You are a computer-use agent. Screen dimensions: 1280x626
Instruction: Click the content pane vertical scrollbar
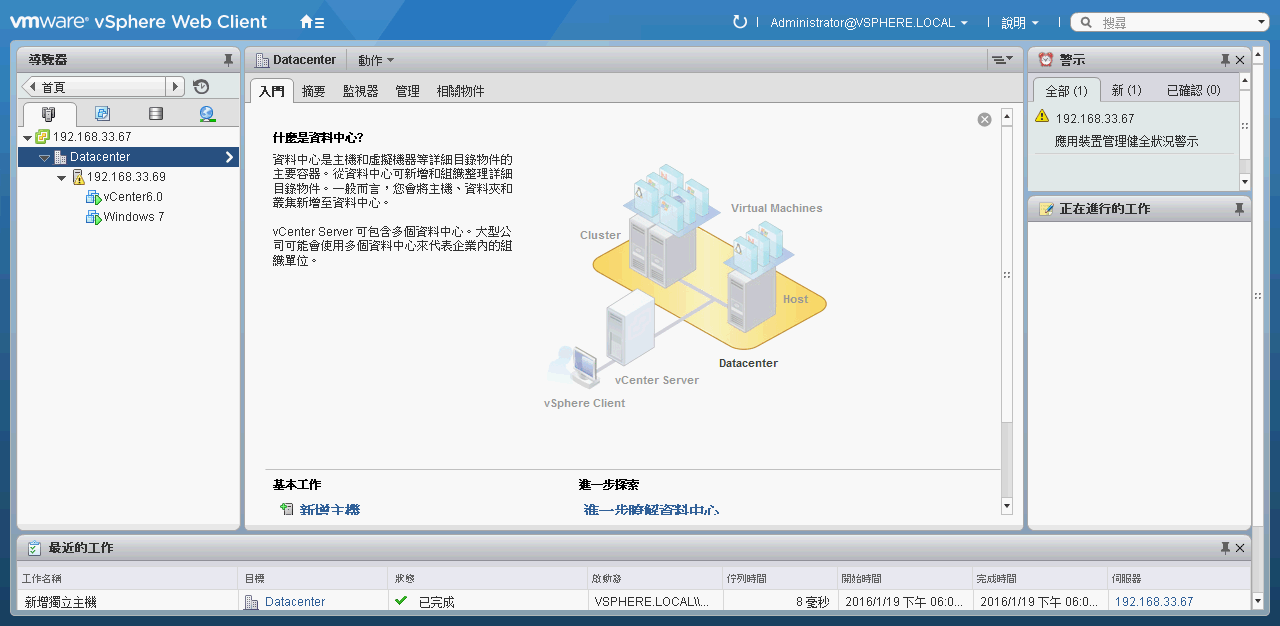pyautogui.click(x=1007, y=310)
